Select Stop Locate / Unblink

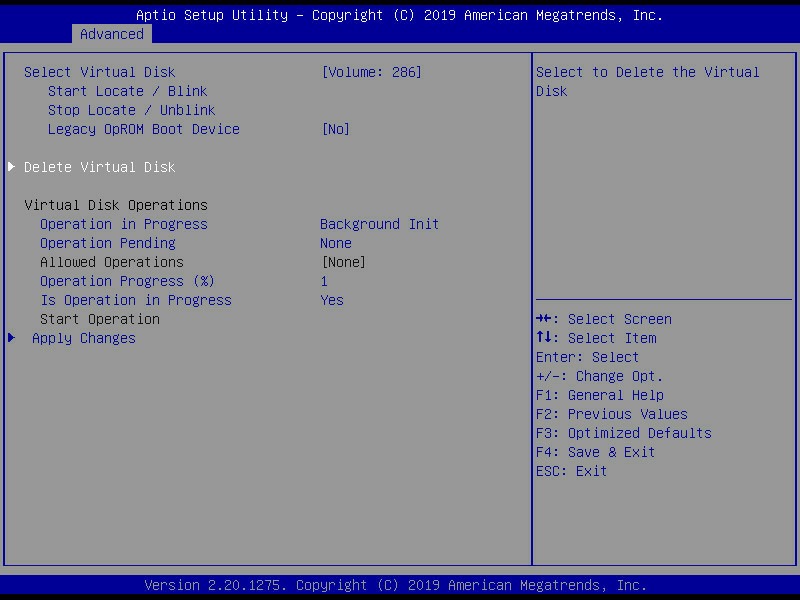tap(131, 110)
